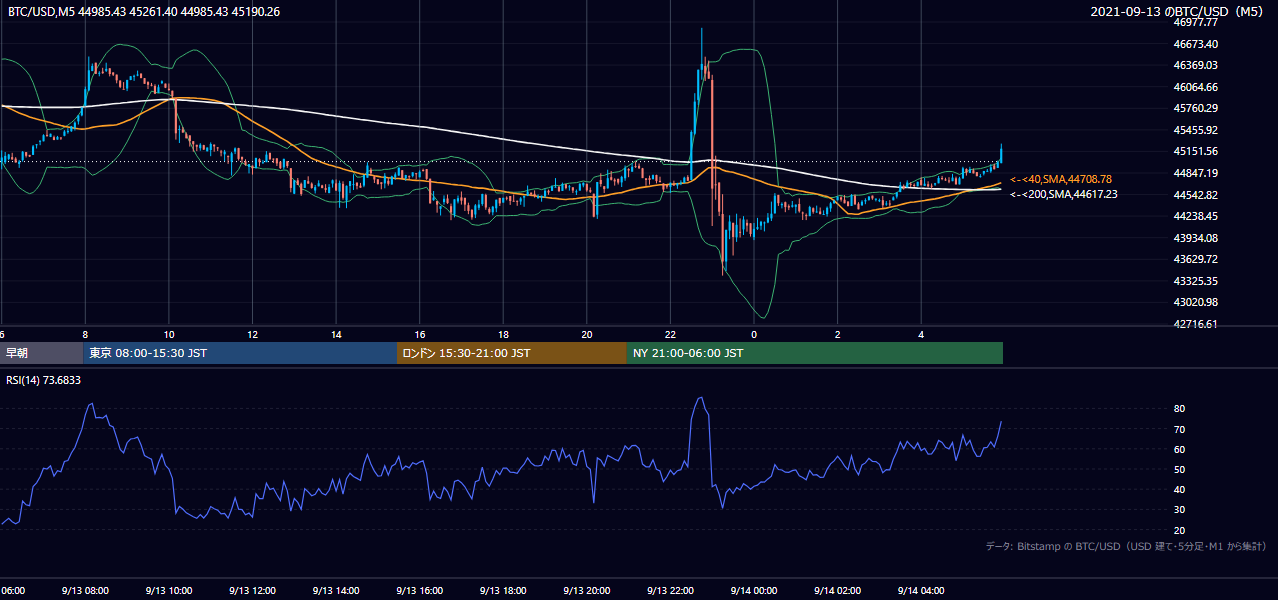The width and height of the screenshot is (1278, 600).
Task: Select the NY 21:00-06:00 JST session bar
Action: click(815, 353)
